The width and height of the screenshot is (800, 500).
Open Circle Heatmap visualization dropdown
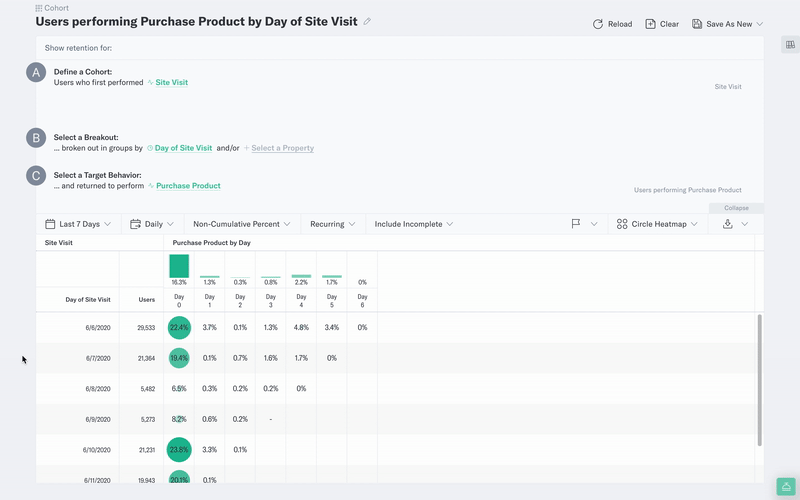657,224
